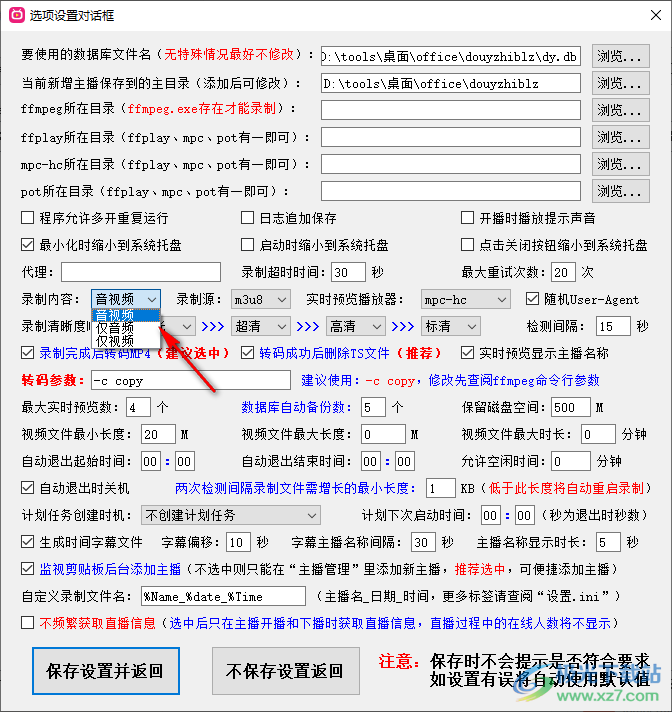Image resolution: width=672 pixels, height=712 pixels.
Task: Collapse the 录制内容 dropdown arrow
Action: 152,300
